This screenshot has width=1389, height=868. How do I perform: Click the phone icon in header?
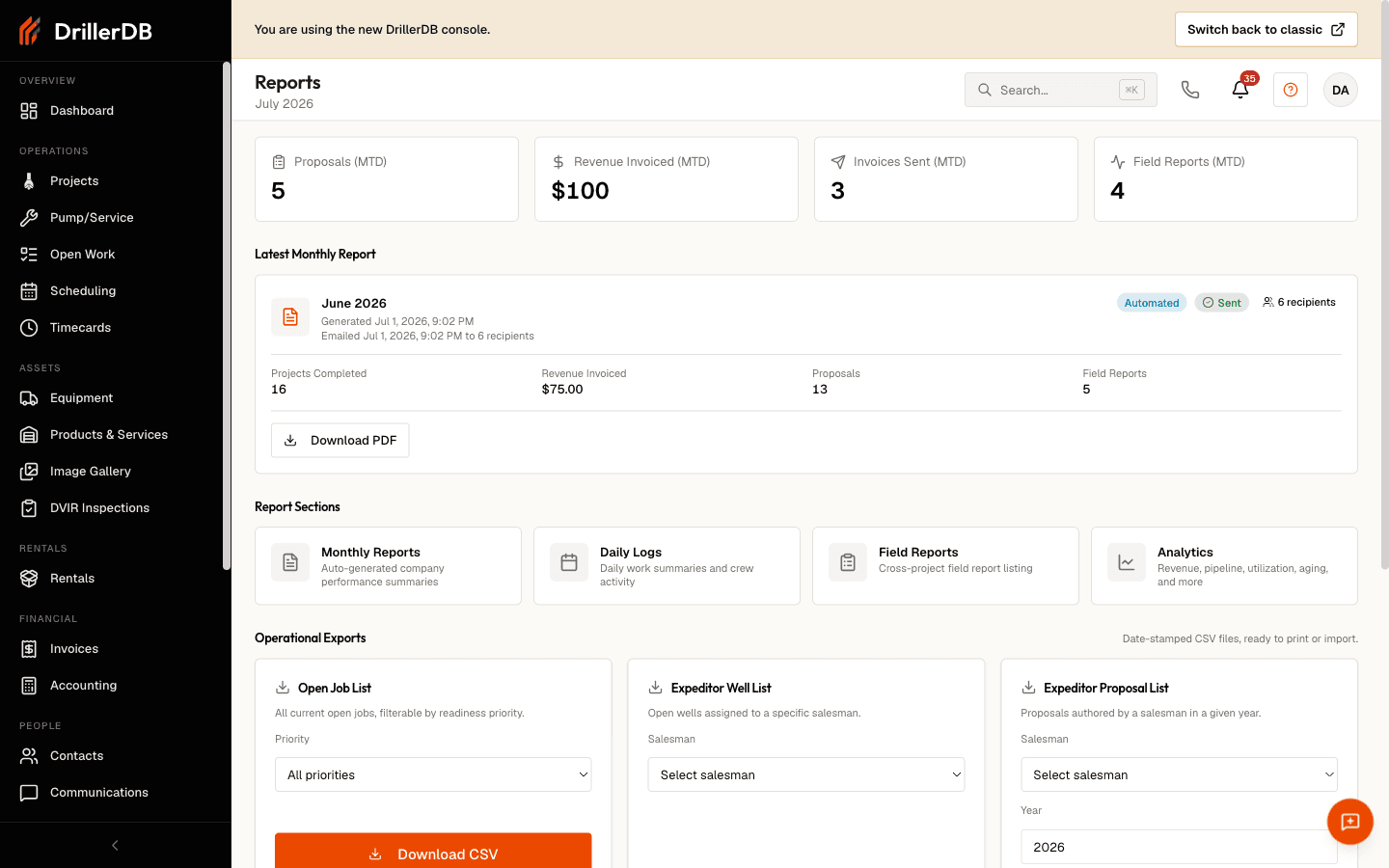(1190, 90)
